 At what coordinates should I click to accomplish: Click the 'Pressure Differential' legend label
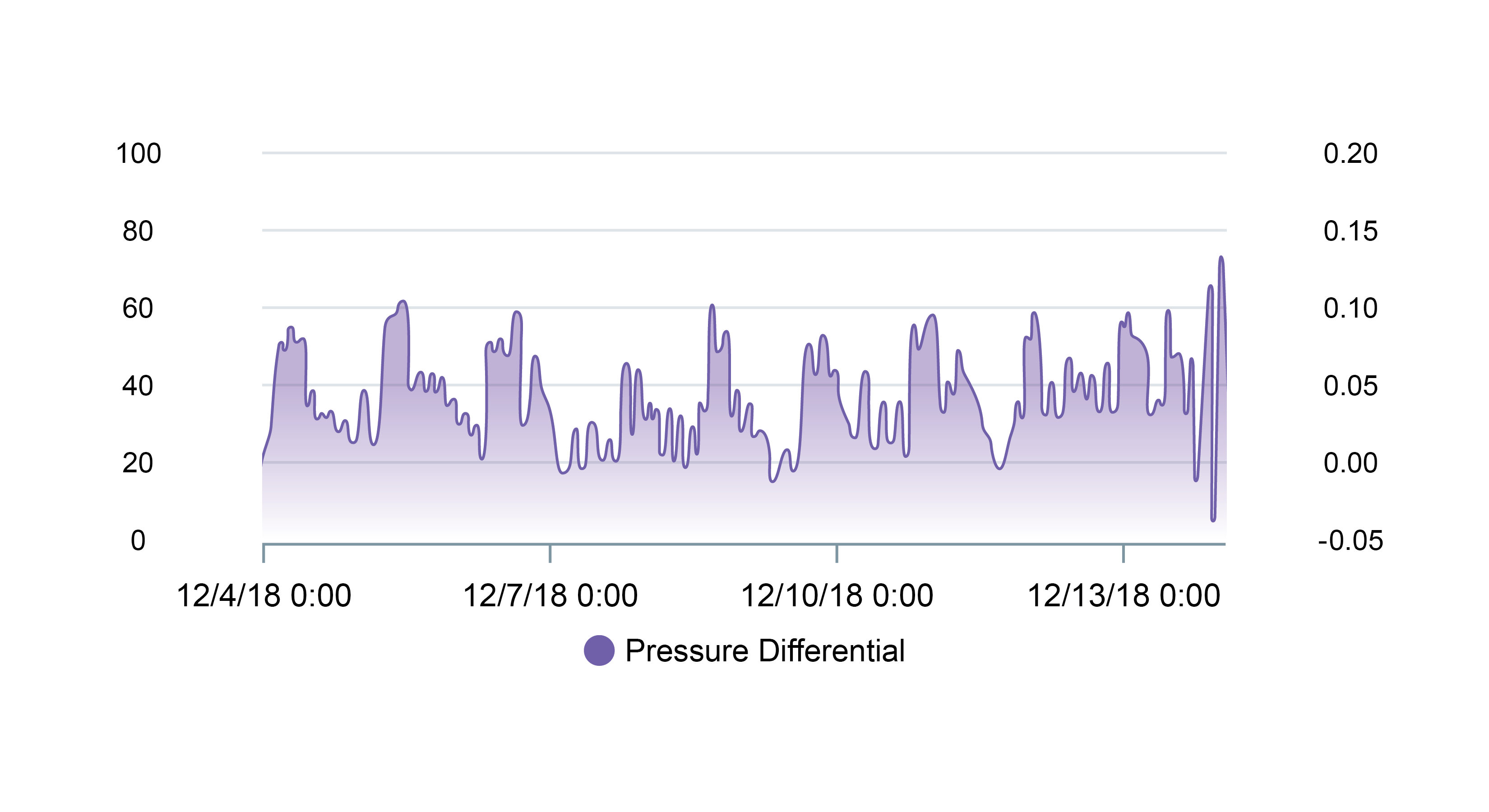(x=765, y=651)
